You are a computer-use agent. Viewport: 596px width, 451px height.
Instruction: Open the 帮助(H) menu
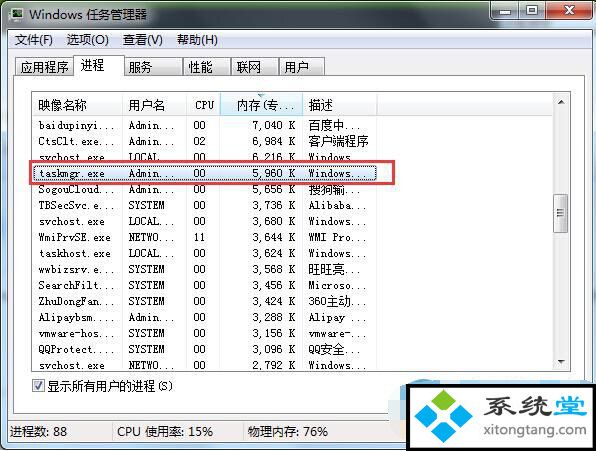197,40
